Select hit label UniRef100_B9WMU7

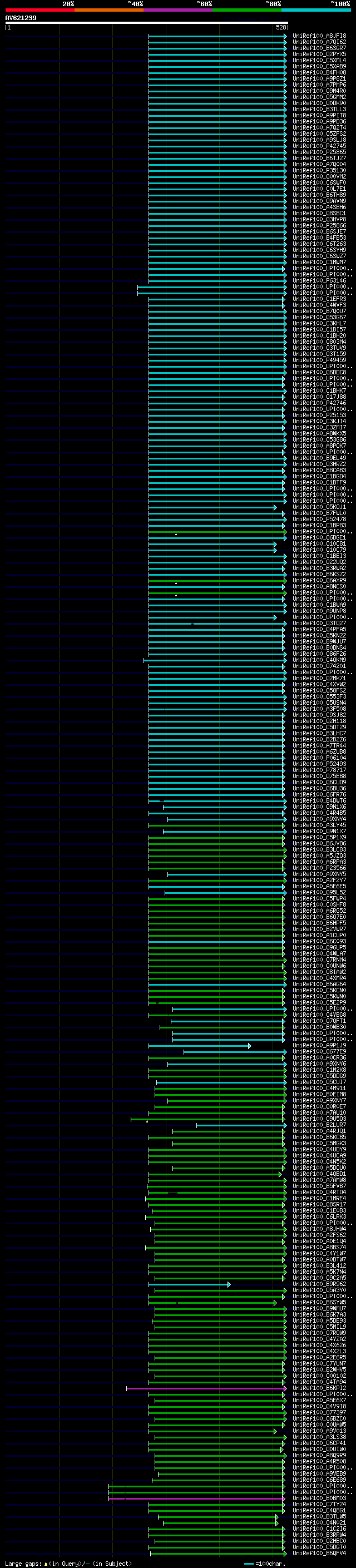coord(319,1309)
